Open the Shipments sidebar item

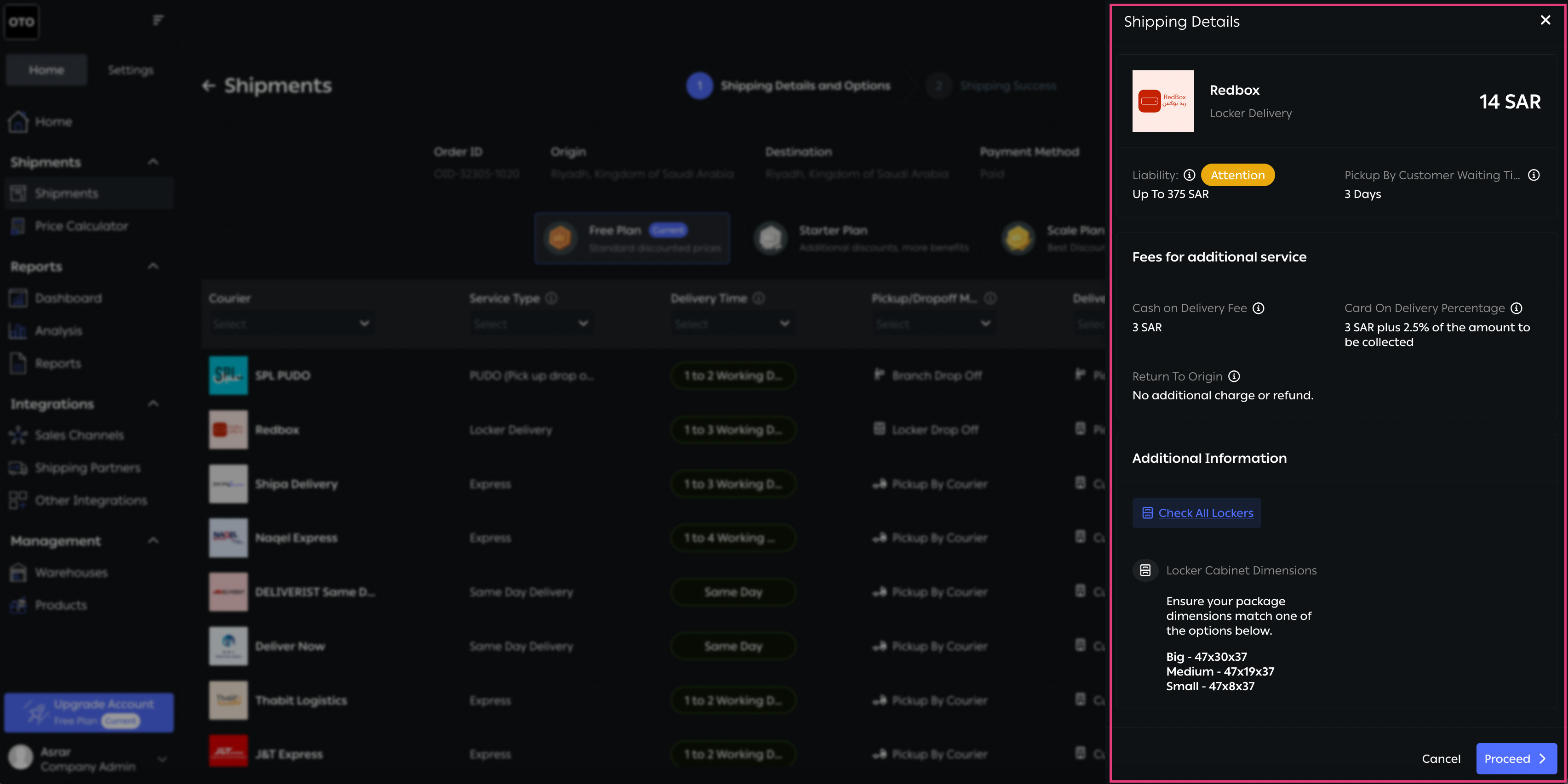(89, 193)
